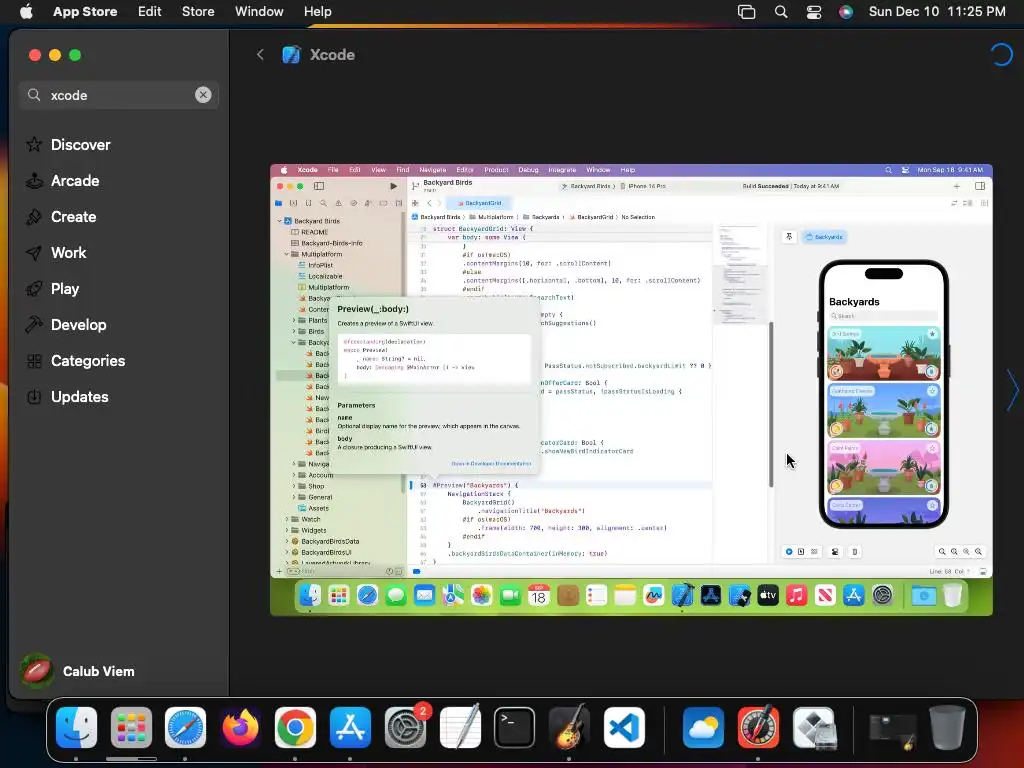Click the Stage Manager menu bar icon
1024x768 pixels.
coord(746,11)
